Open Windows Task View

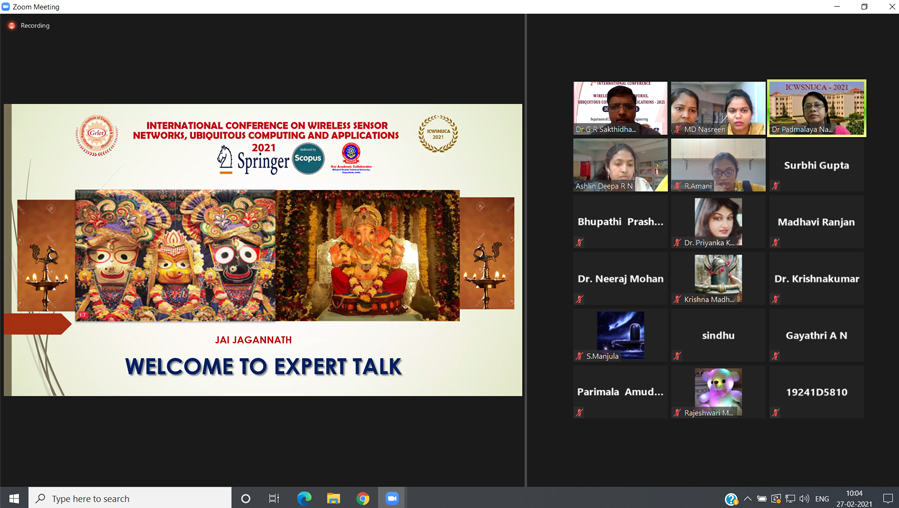[x=274, y=498]
